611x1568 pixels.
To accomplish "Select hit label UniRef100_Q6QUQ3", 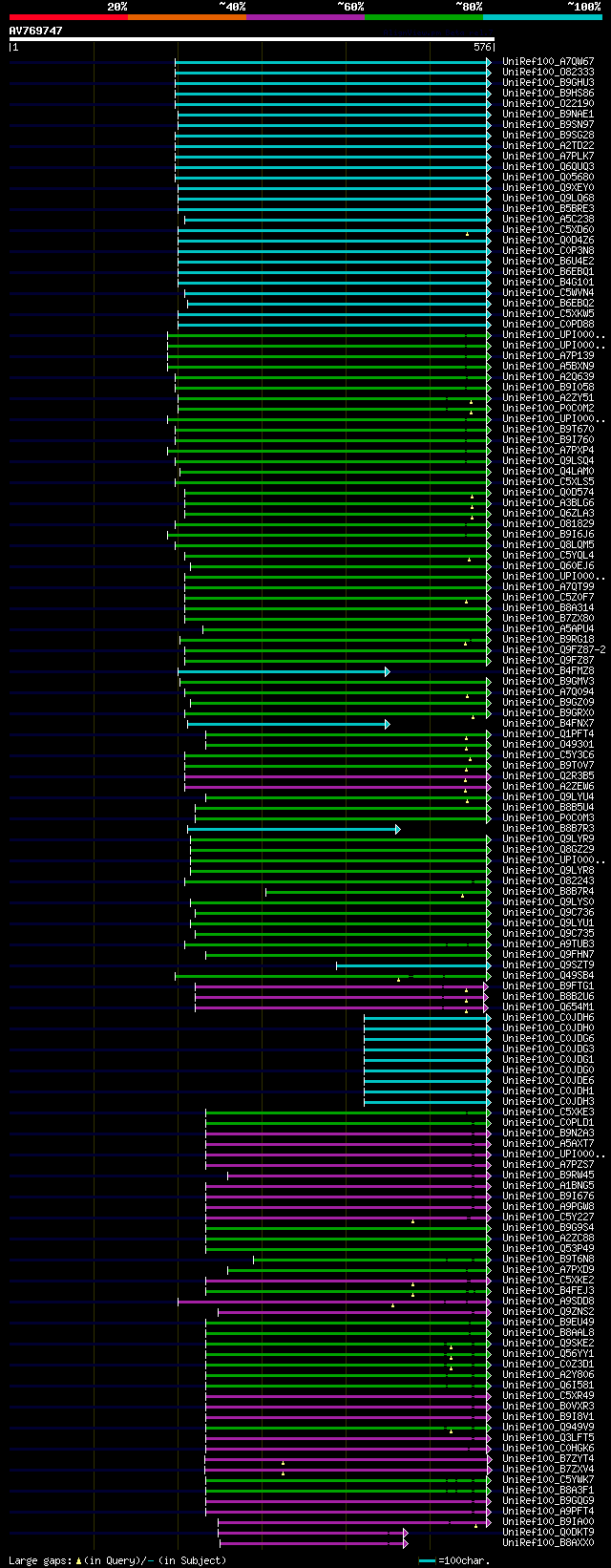I will click(x=548, y=167).
